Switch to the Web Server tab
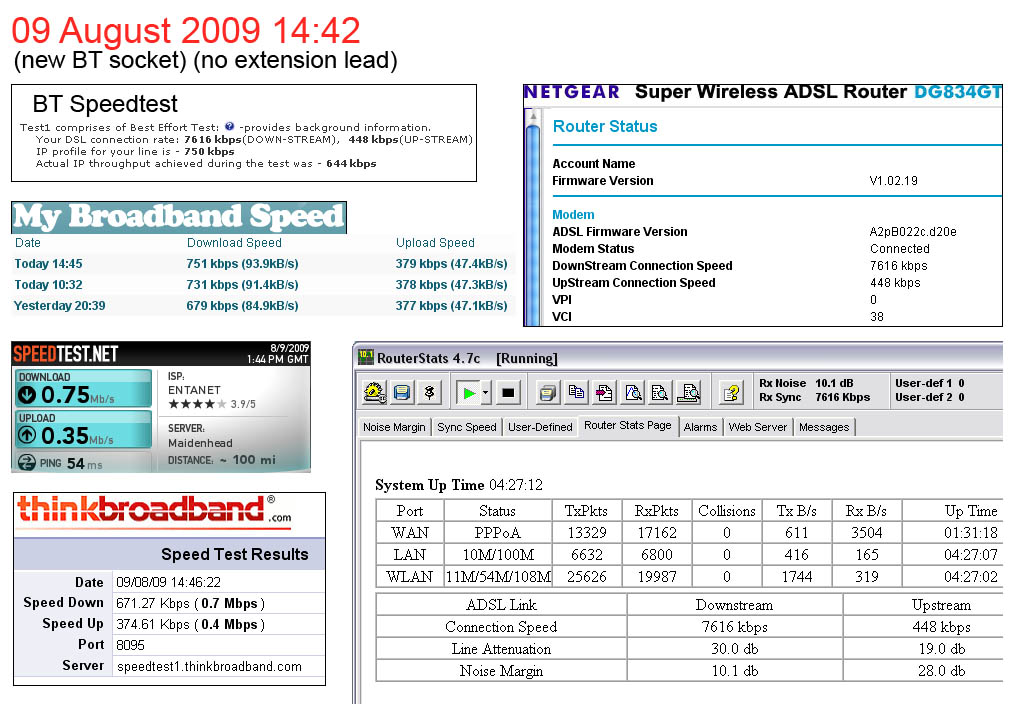The image size is (1016, 724). click(x=757, y=427)
